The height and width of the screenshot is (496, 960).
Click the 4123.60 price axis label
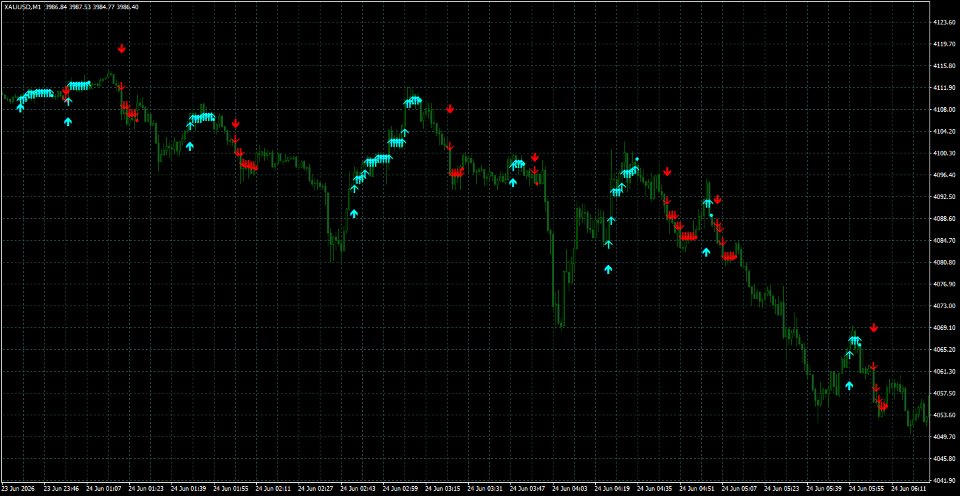click(944, 22)
